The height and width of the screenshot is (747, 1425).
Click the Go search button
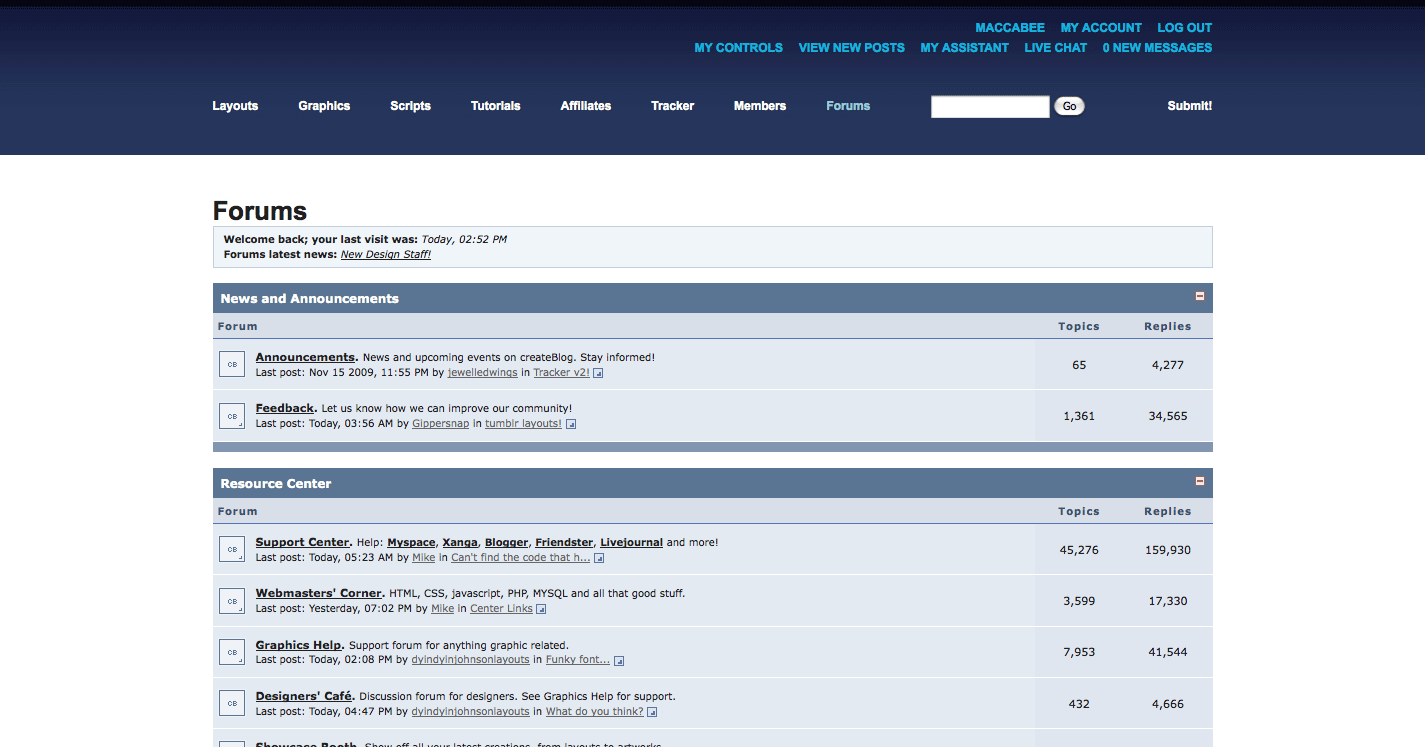1069,106
